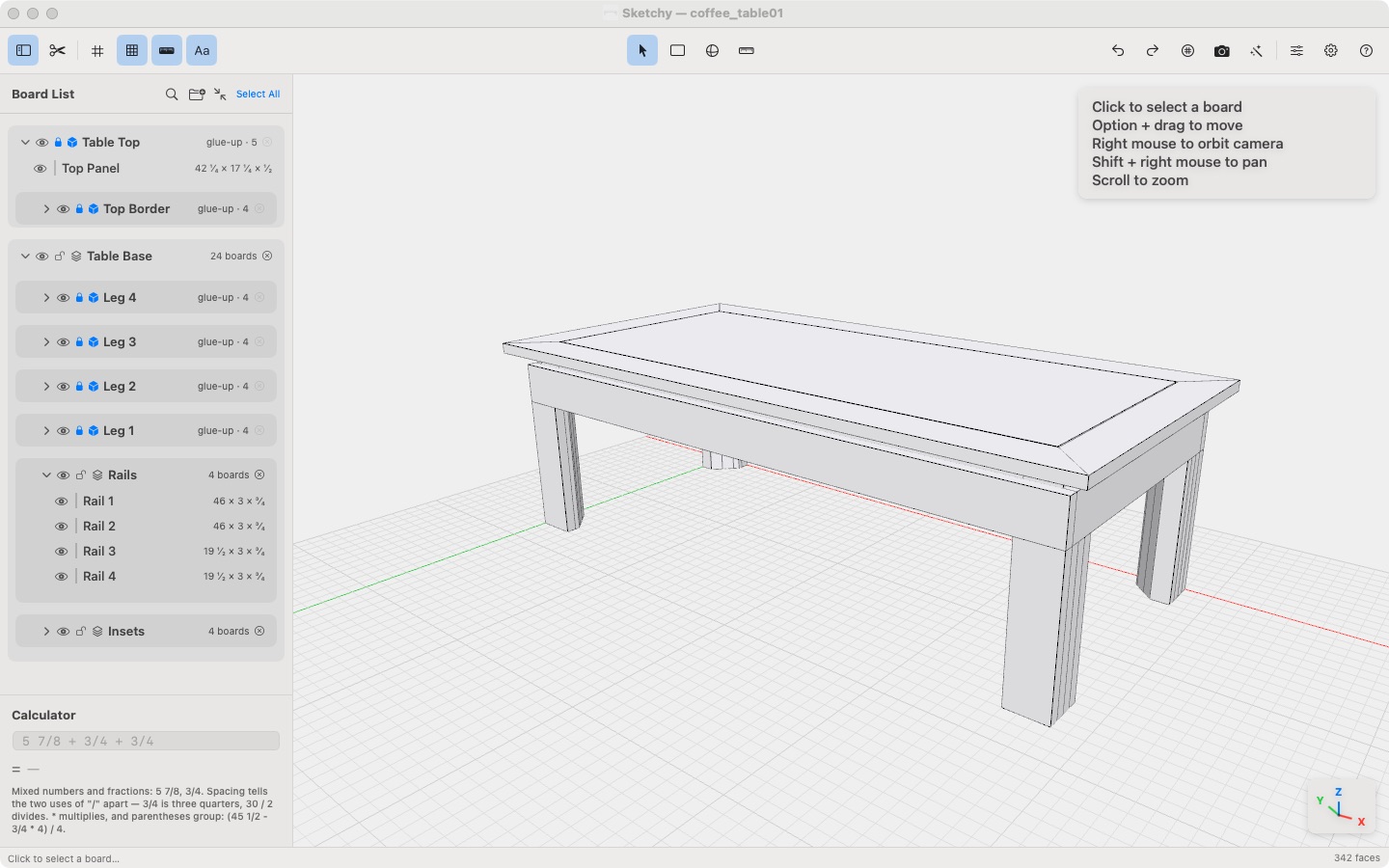Click the redo arrow
The height and width of the screenshot is (868, 1389).
pyautogui.click(x=1153, y=50)
